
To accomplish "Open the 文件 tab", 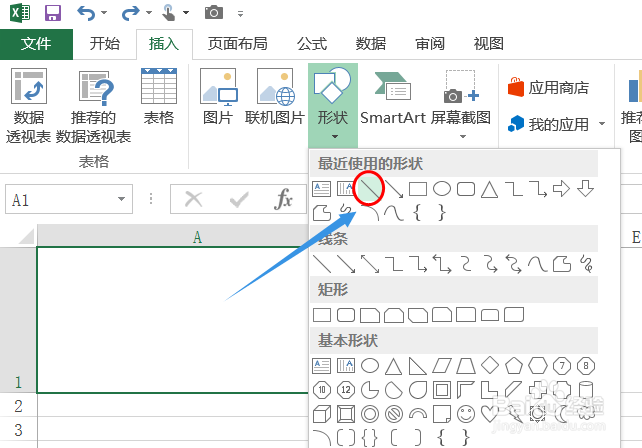I will point(36,44).
